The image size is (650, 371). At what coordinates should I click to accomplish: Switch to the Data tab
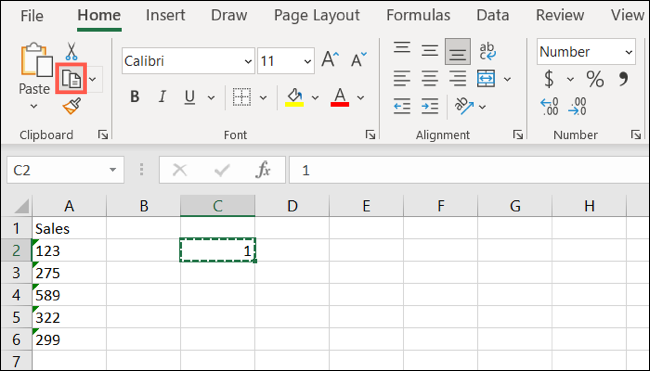(492, 15)
